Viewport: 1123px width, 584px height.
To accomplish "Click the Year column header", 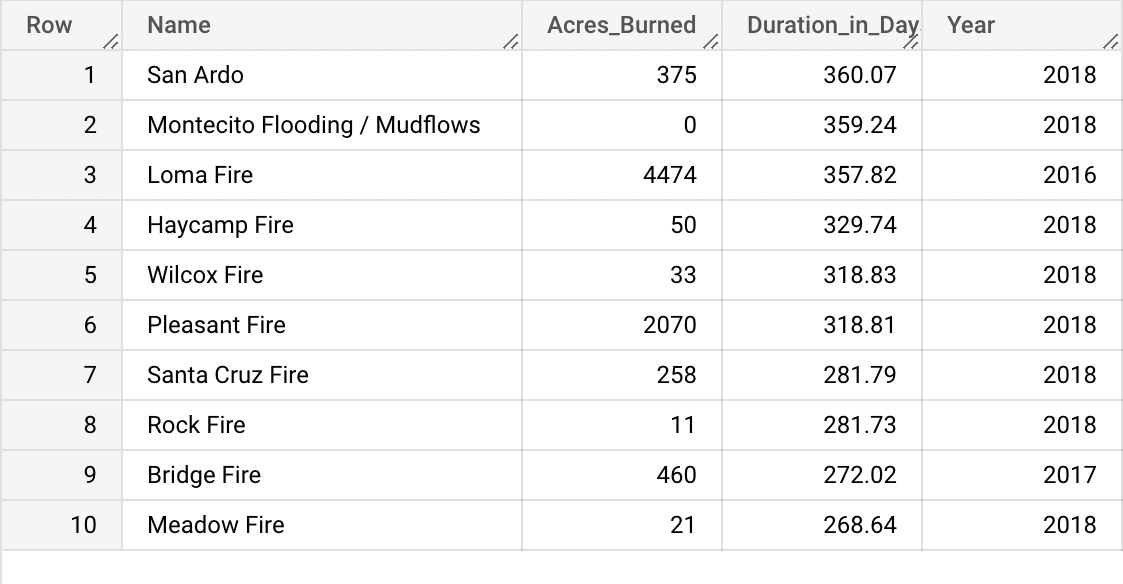I will [x=970, y=26].
